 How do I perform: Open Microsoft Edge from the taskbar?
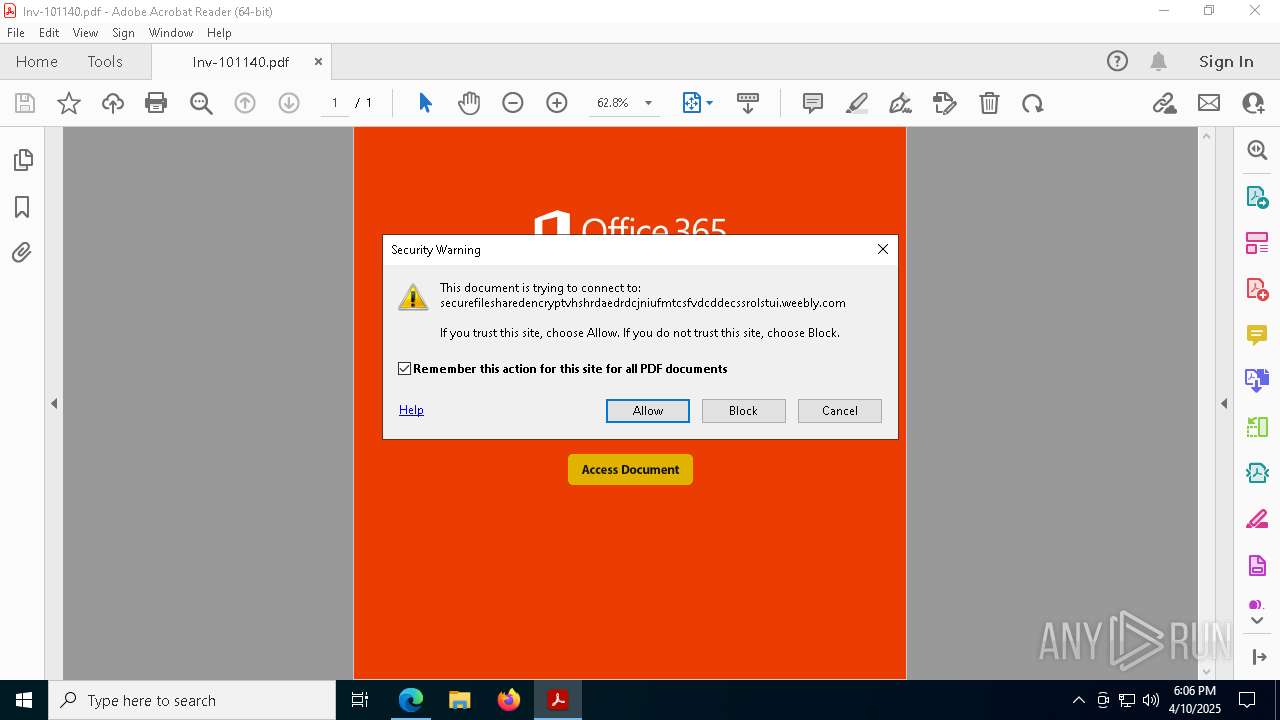click(411, 700)
